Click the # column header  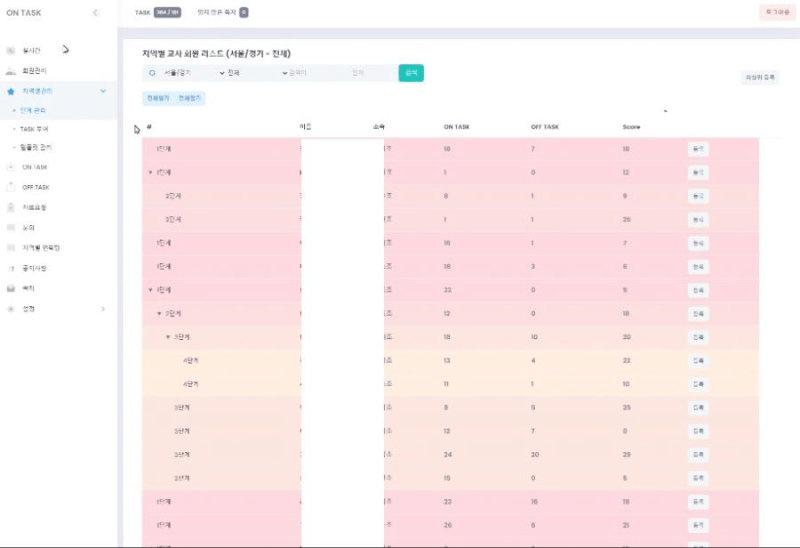[149, 127]
